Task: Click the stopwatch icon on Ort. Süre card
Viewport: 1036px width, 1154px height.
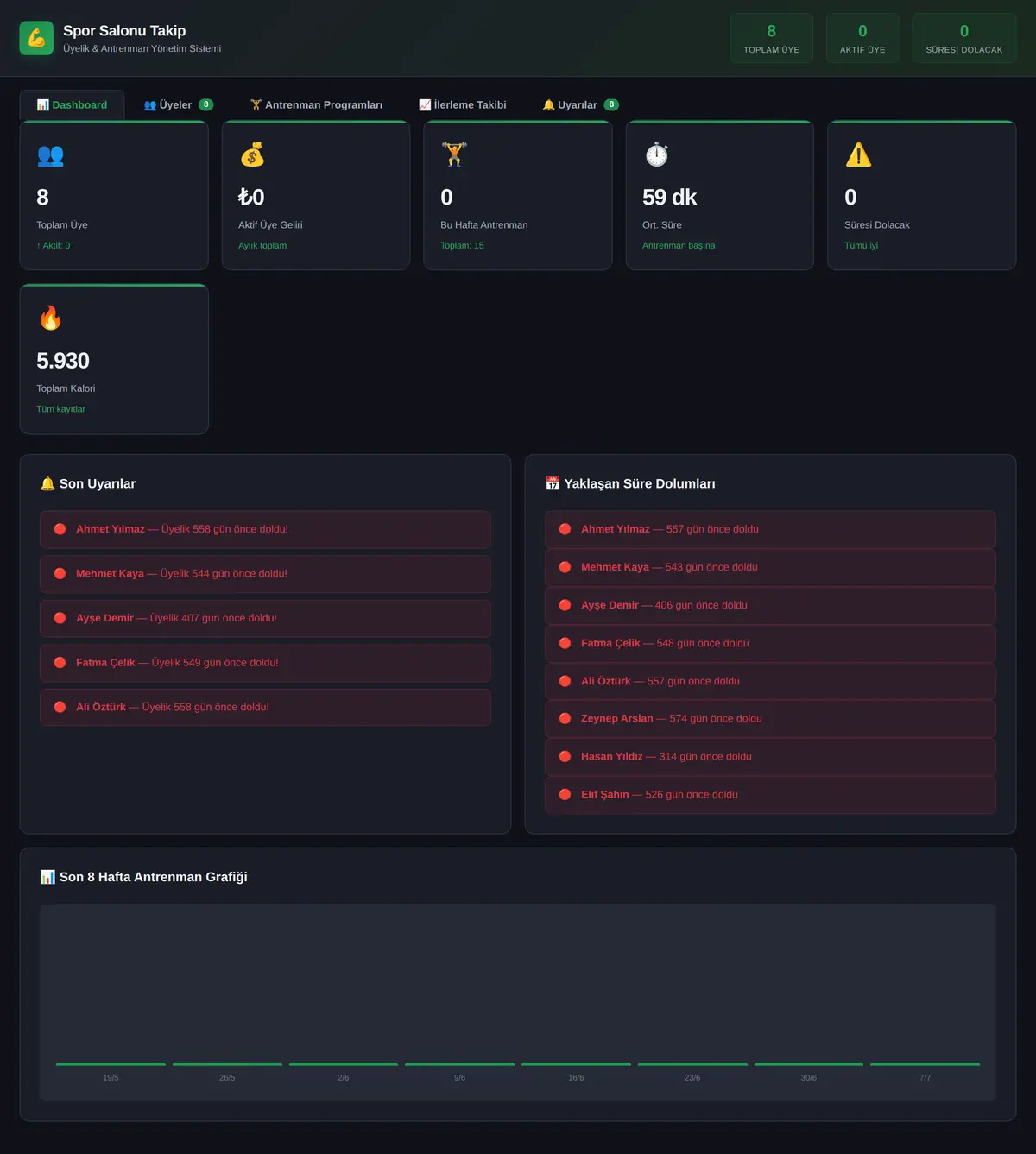Action: (656, 154)
